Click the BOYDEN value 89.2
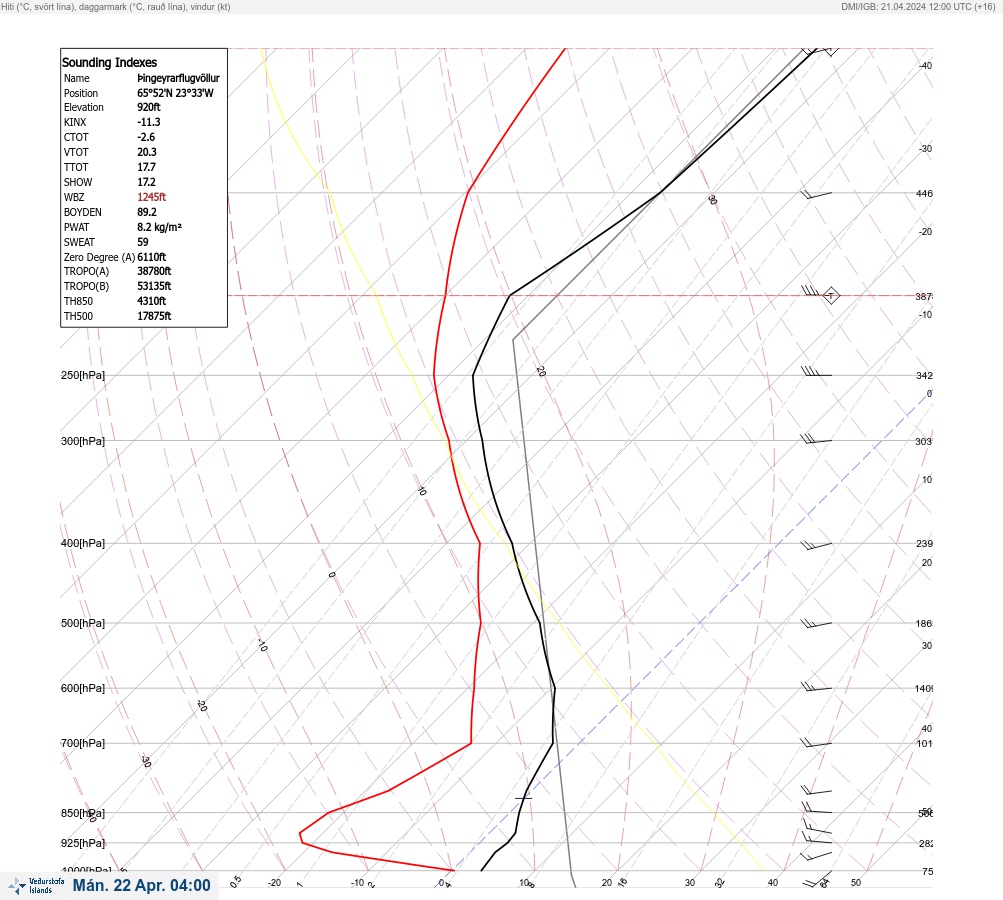Image resolution: width=1003 pixels, height=900 pixels. click(x=146, y=212)
